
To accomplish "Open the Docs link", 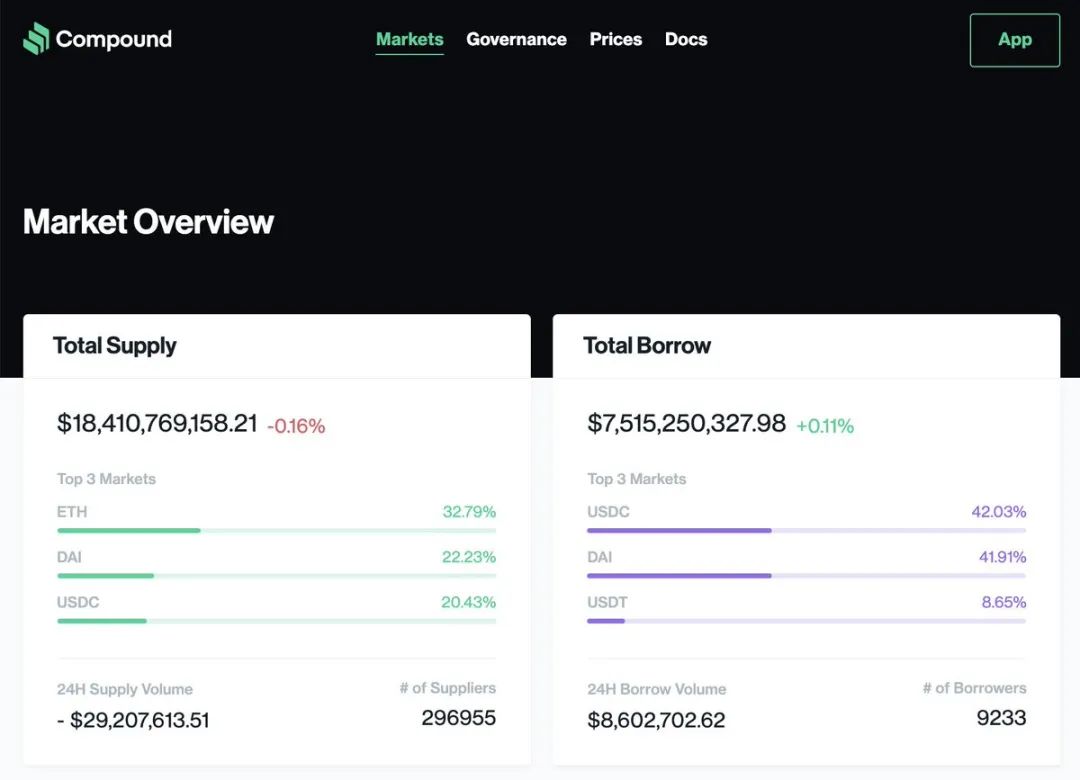I will point(686,39).
